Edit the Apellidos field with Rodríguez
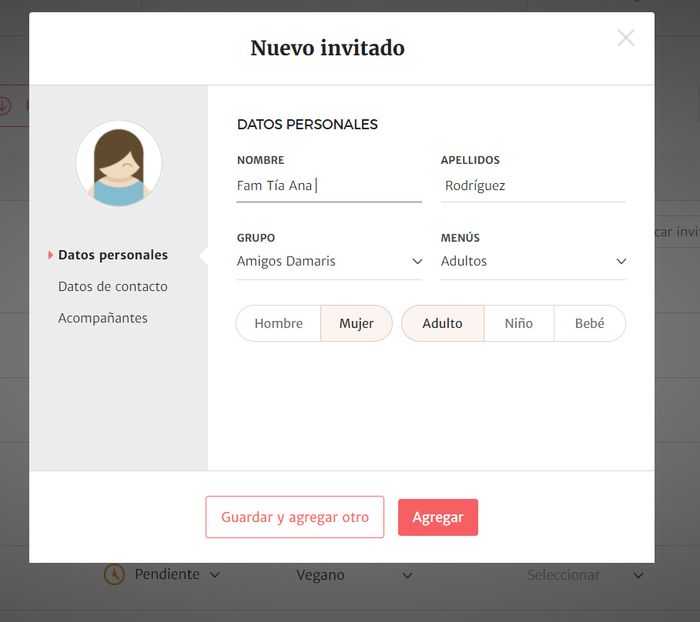 pyautogui.click(x=533, y=185)
